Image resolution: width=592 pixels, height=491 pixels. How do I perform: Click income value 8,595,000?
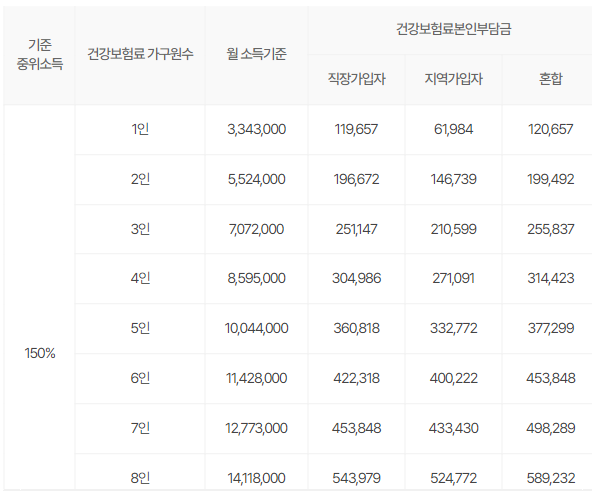(x=256, y=279)
